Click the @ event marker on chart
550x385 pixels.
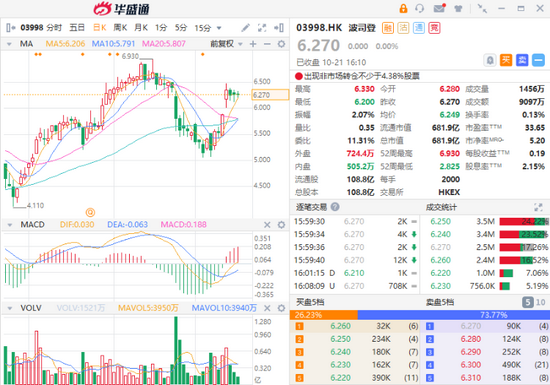tap(90, 212)
